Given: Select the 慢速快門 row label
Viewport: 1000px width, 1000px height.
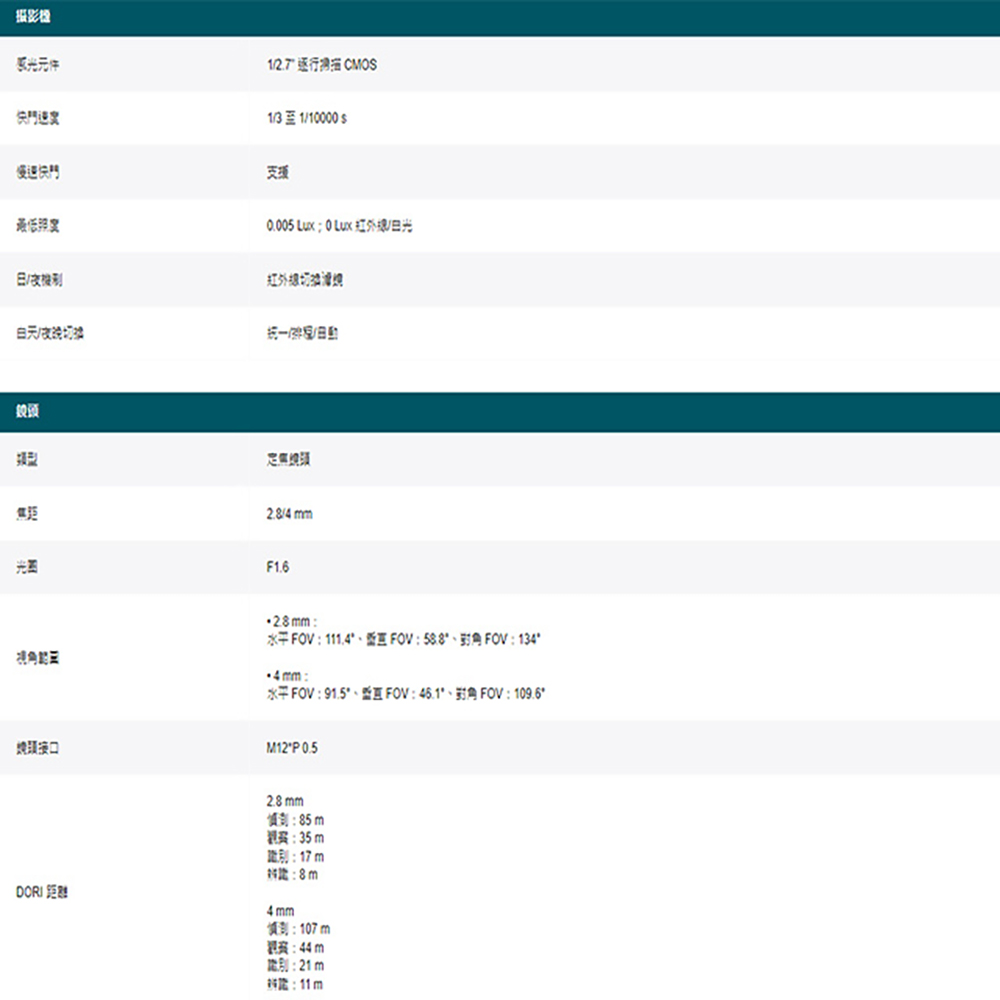Looking at the screenshot, I should click(x=38, y=172).
